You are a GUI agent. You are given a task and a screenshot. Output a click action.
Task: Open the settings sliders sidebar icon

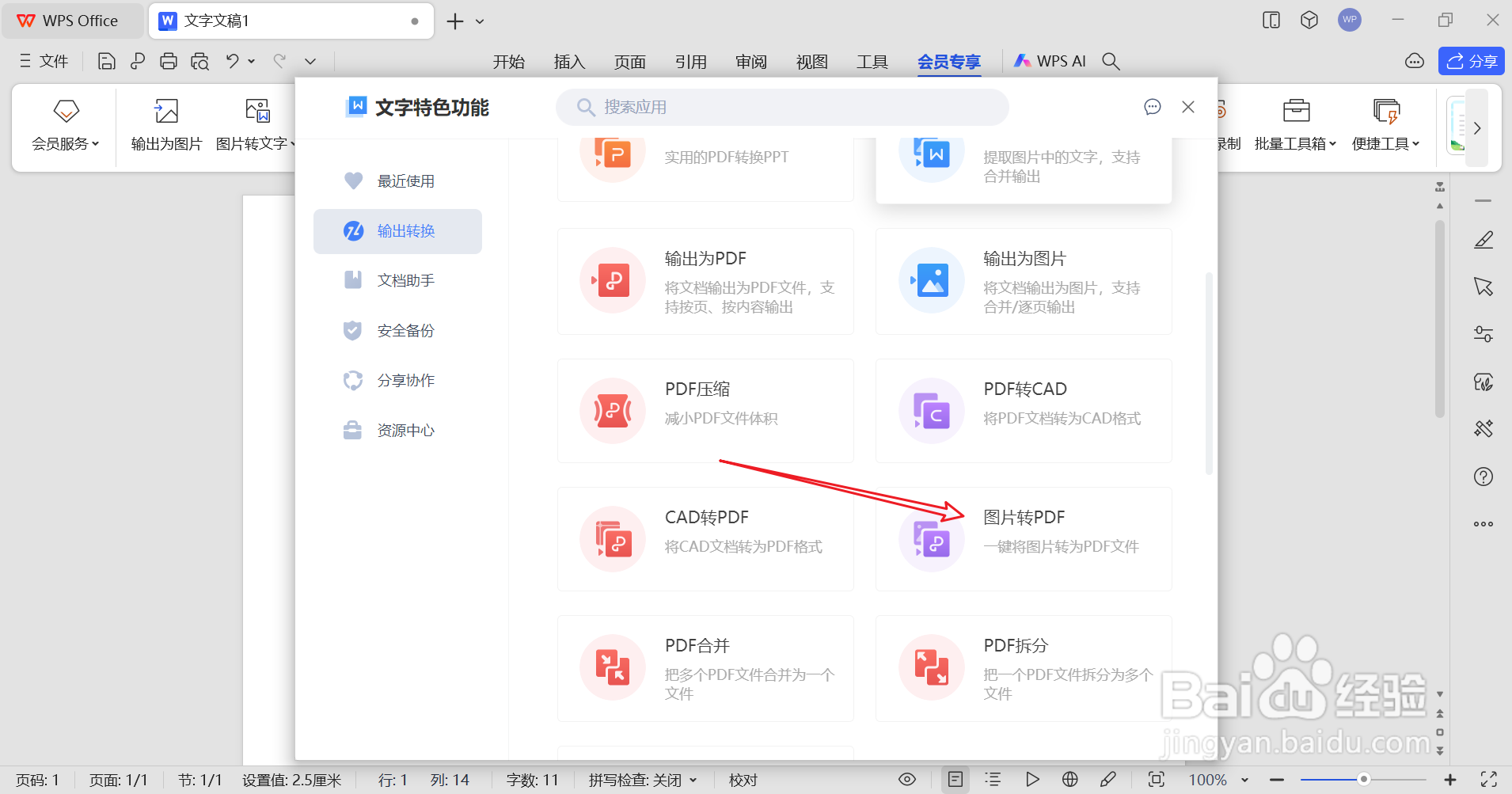(x=1484, y=334)
